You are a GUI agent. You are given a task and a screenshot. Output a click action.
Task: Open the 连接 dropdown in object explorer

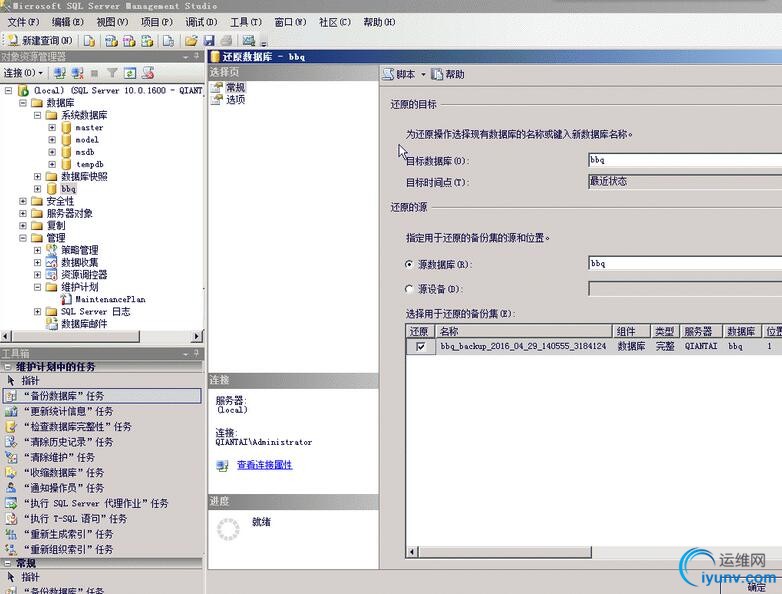click(23, 73)
